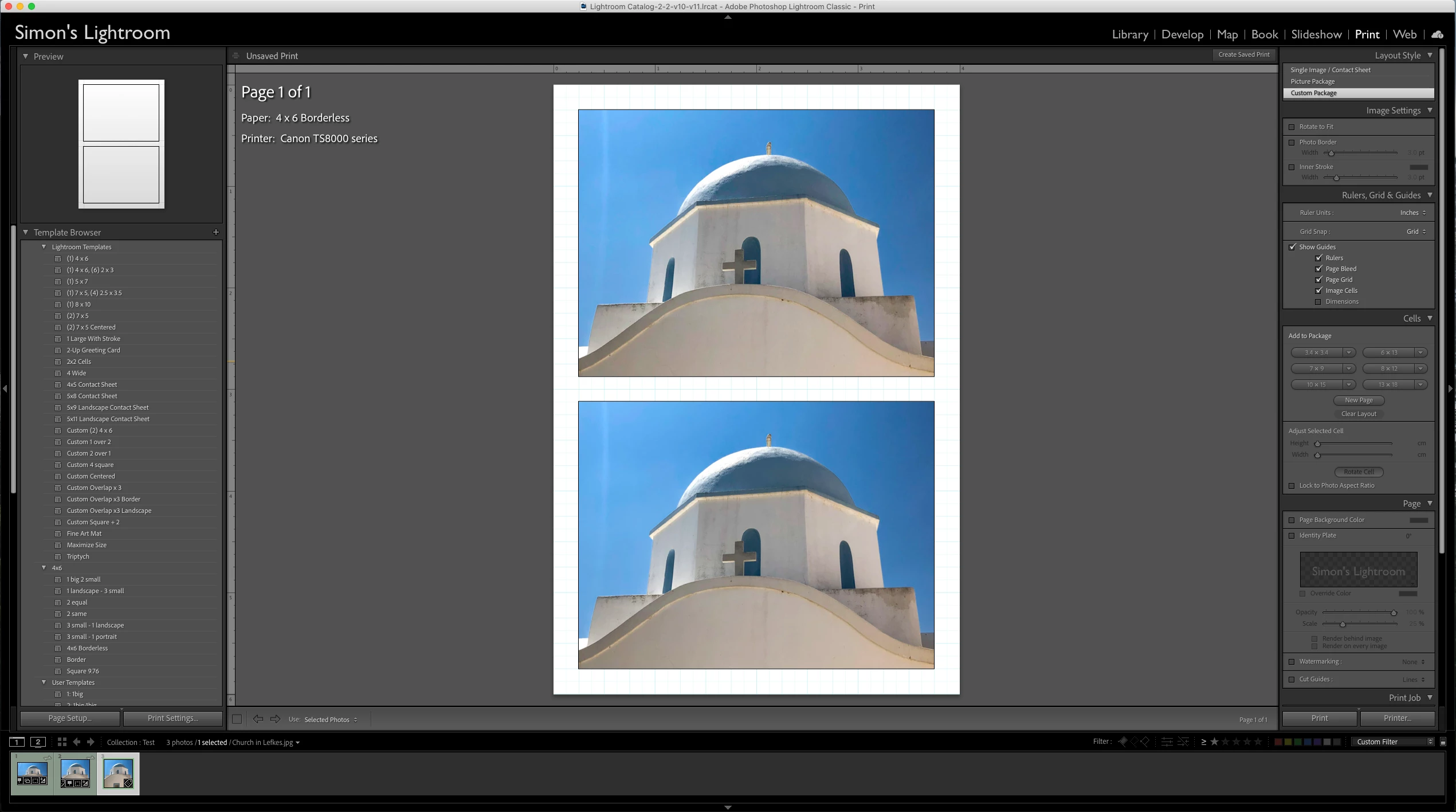The image size is (1456, 812).
Task: Switch to the Develop module
Action: tap(1182, 34)
